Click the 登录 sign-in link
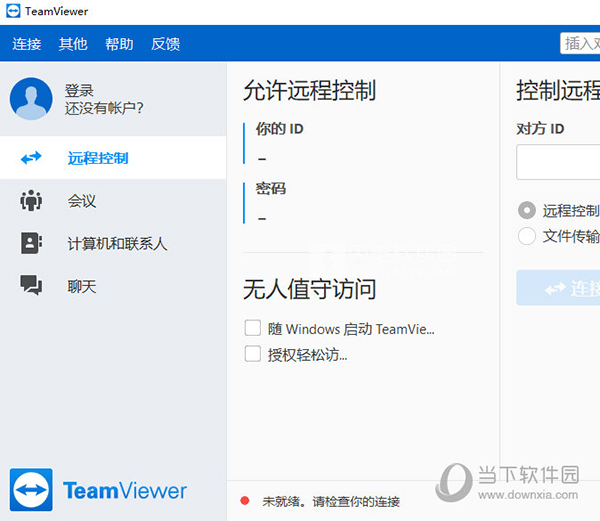The image size is (600, 521). pyautogui.click(x=79, y=91)
